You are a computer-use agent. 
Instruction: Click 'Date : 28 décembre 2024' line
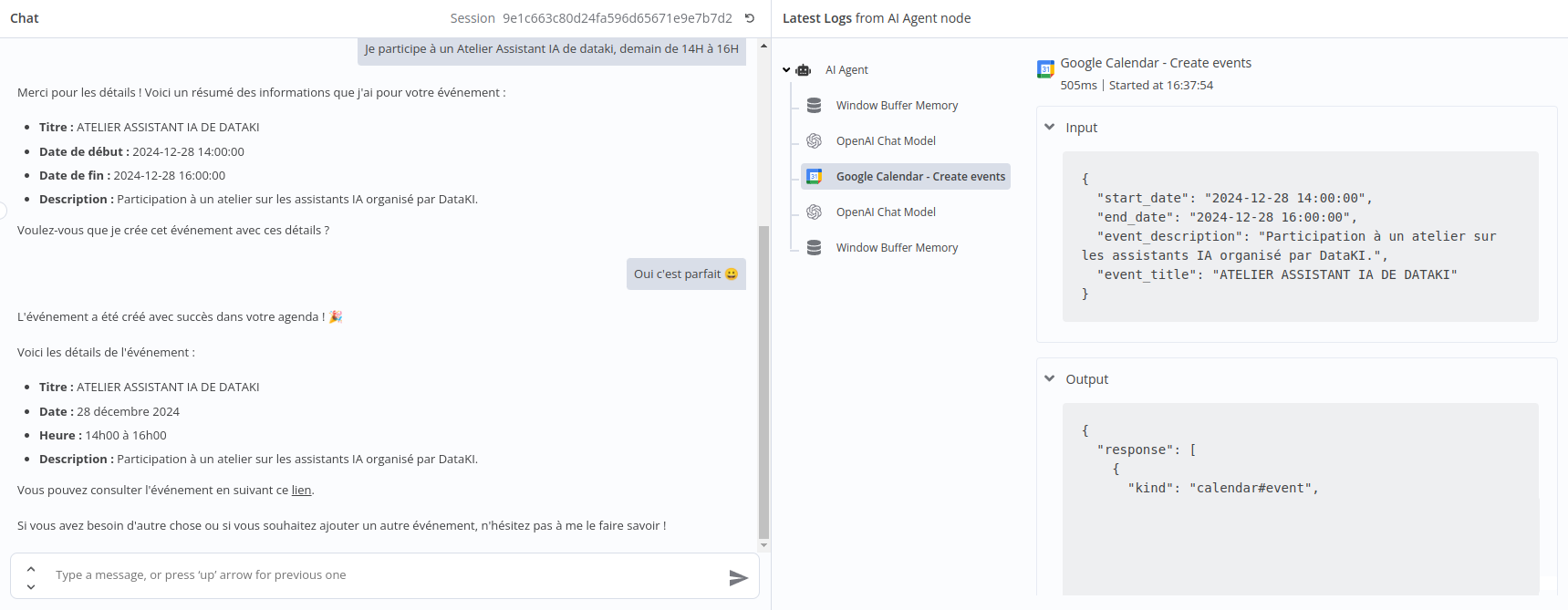[x=109, y=412]
